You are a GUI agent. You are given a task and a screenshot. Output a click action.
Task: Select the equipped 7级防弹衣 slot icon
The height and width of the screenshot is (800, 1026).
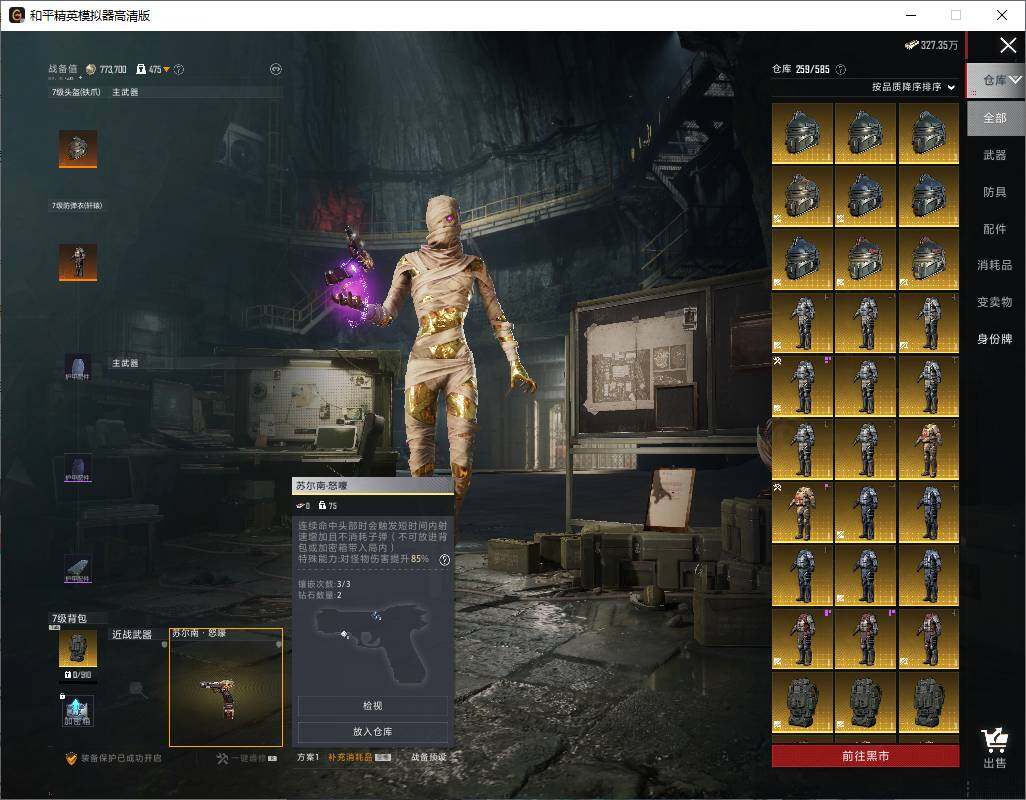tap(78, 262)
